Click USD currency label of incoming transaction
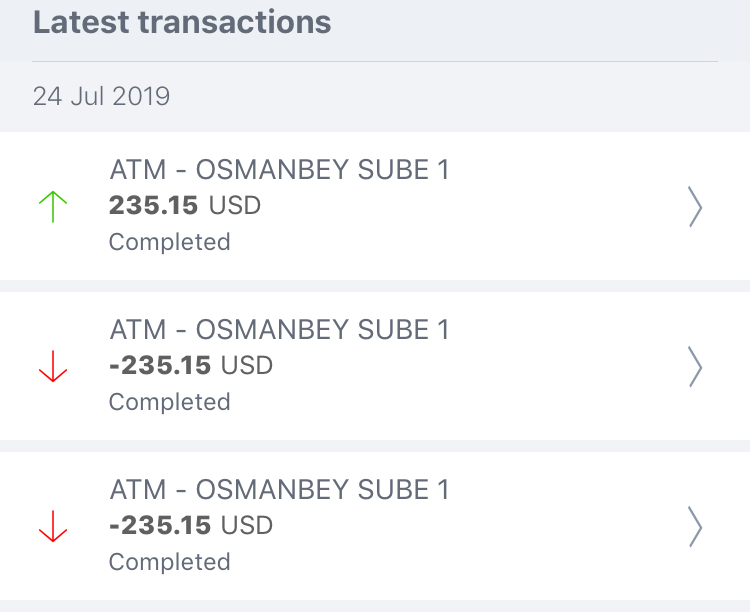The image size is (750, 612). coord(235,206)
